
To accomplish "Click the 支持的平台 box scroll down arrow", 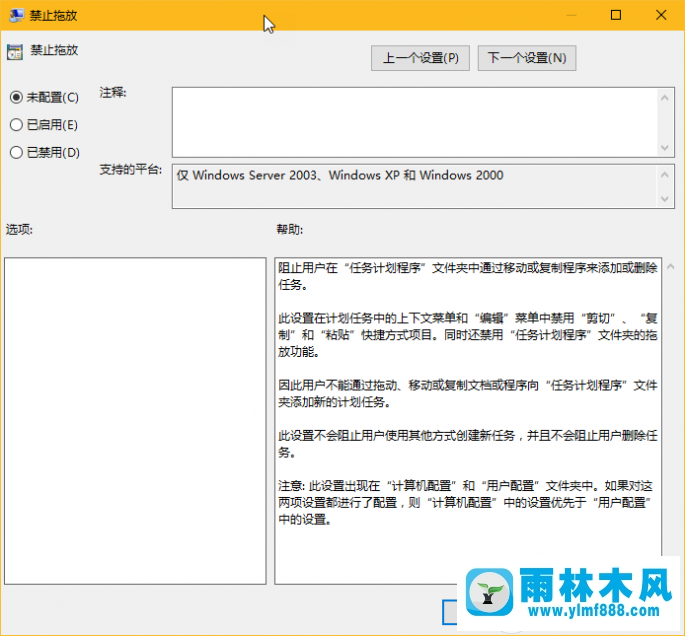I will 664,199.
